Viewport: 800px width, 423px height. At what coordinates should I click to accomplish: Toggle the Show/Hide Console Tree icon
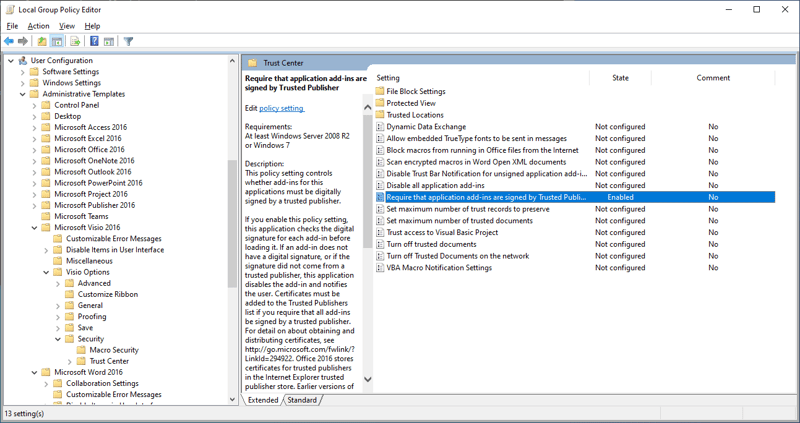click(x=57, y=41)
